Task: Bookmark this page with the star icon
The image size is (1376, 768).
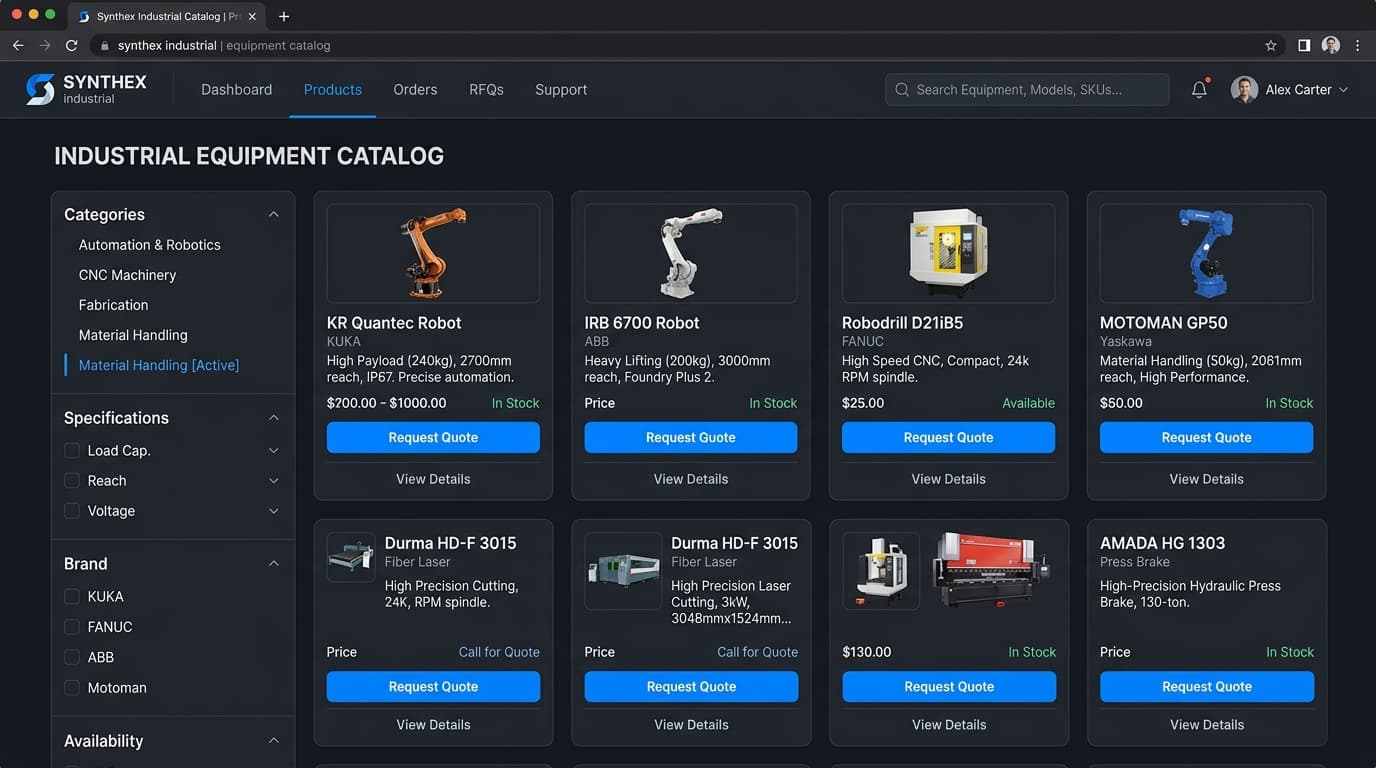Action: [1271, 45]
